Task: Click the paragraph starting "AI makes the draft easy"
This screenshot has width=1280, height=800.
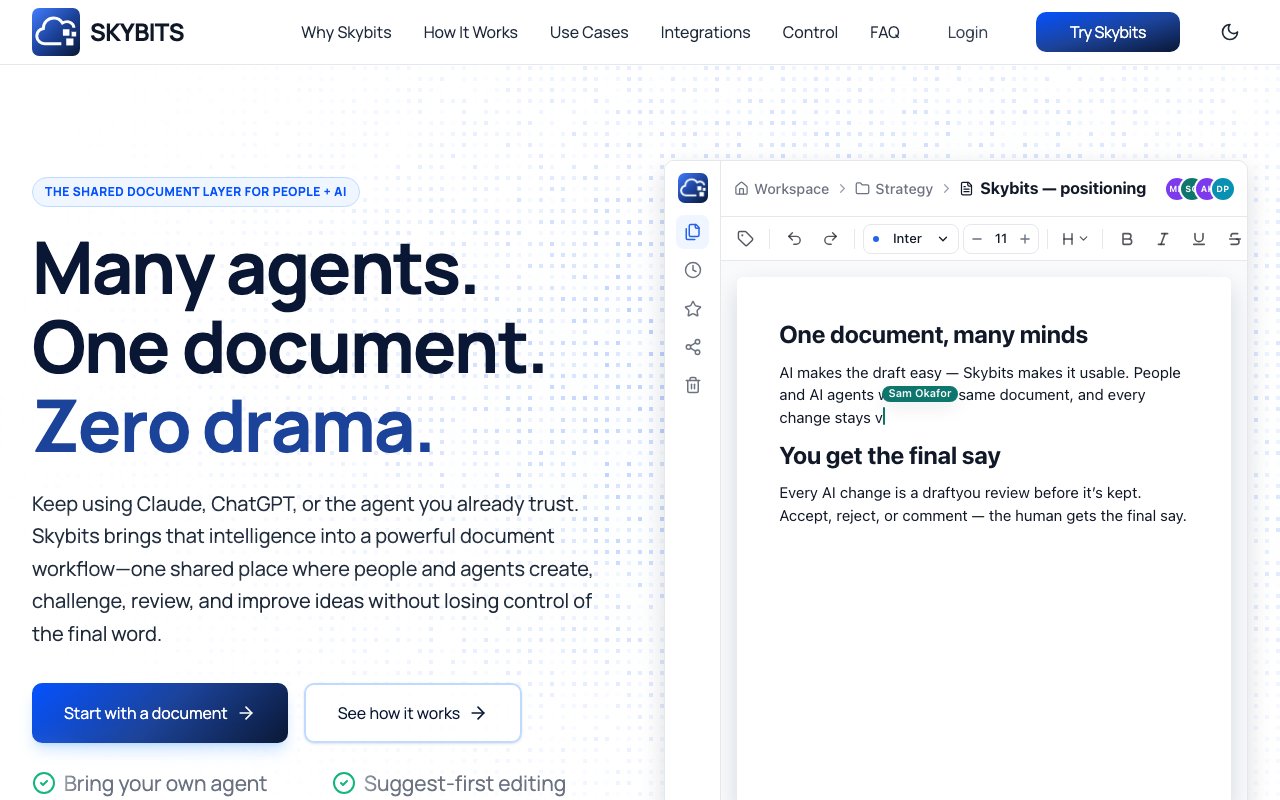Action: pos(980,395)
